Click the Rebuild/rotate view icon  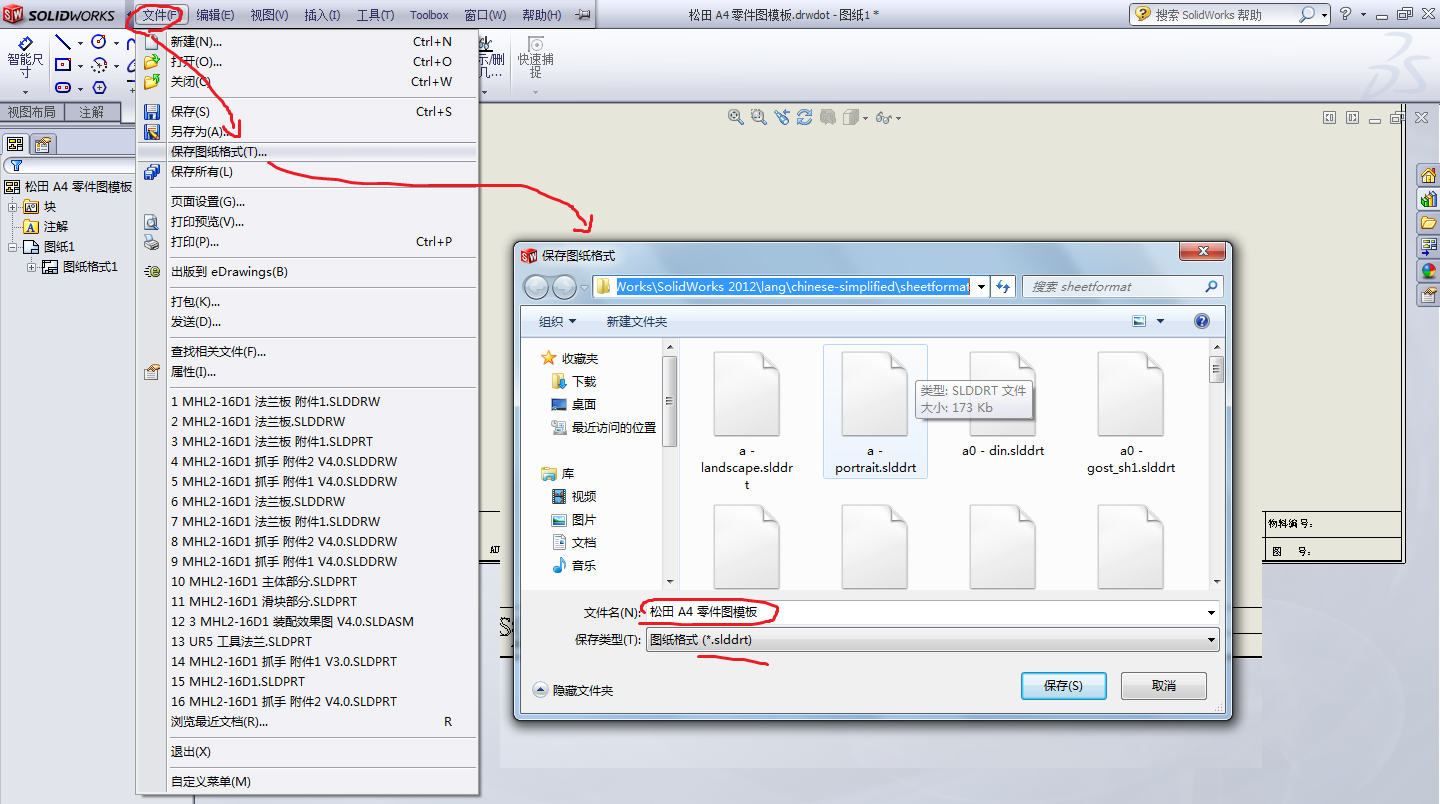pyautogui.click(x=805, y=117)
